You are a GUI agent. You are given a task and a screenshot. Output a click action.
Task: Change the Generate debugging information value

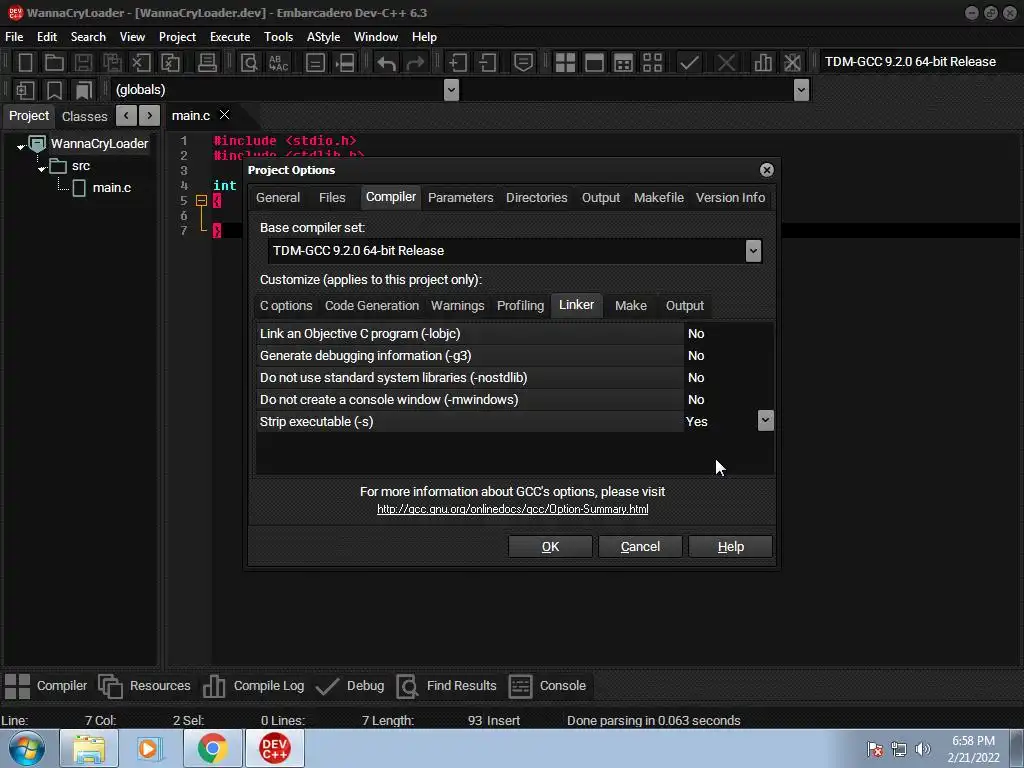point(728,356)
